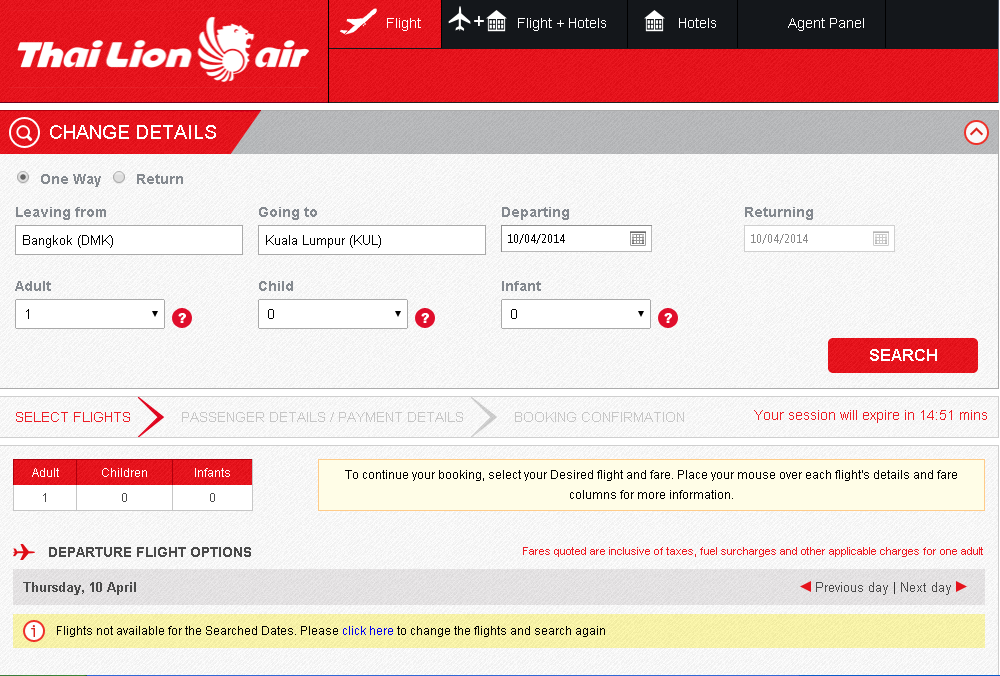Go to Previous day flights
1000x676 pixels.
coord(844,587)
